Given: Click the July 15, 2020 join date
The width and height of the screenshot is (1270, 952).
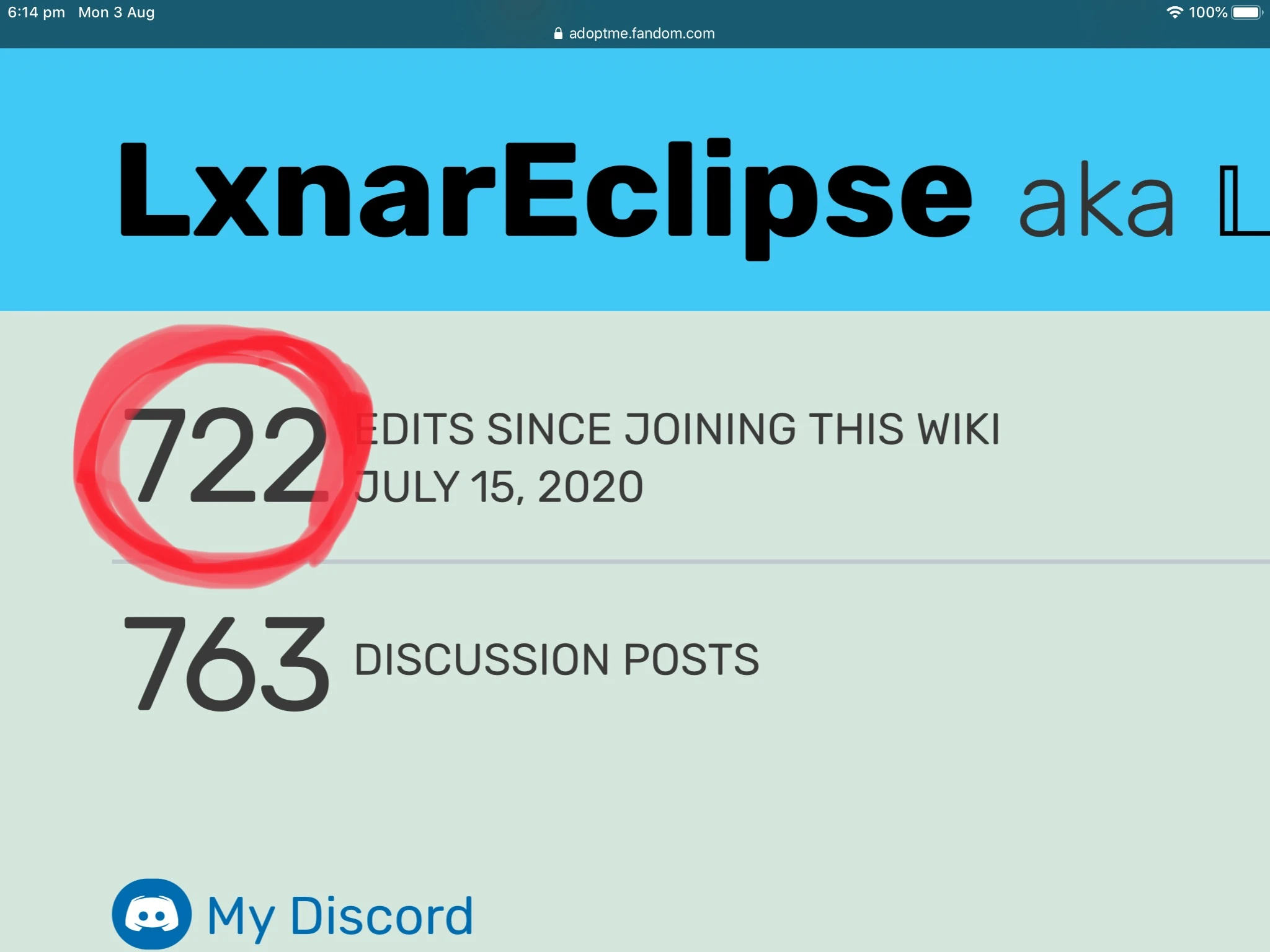Looking at the screenshot, I should (x=499, y=487).
